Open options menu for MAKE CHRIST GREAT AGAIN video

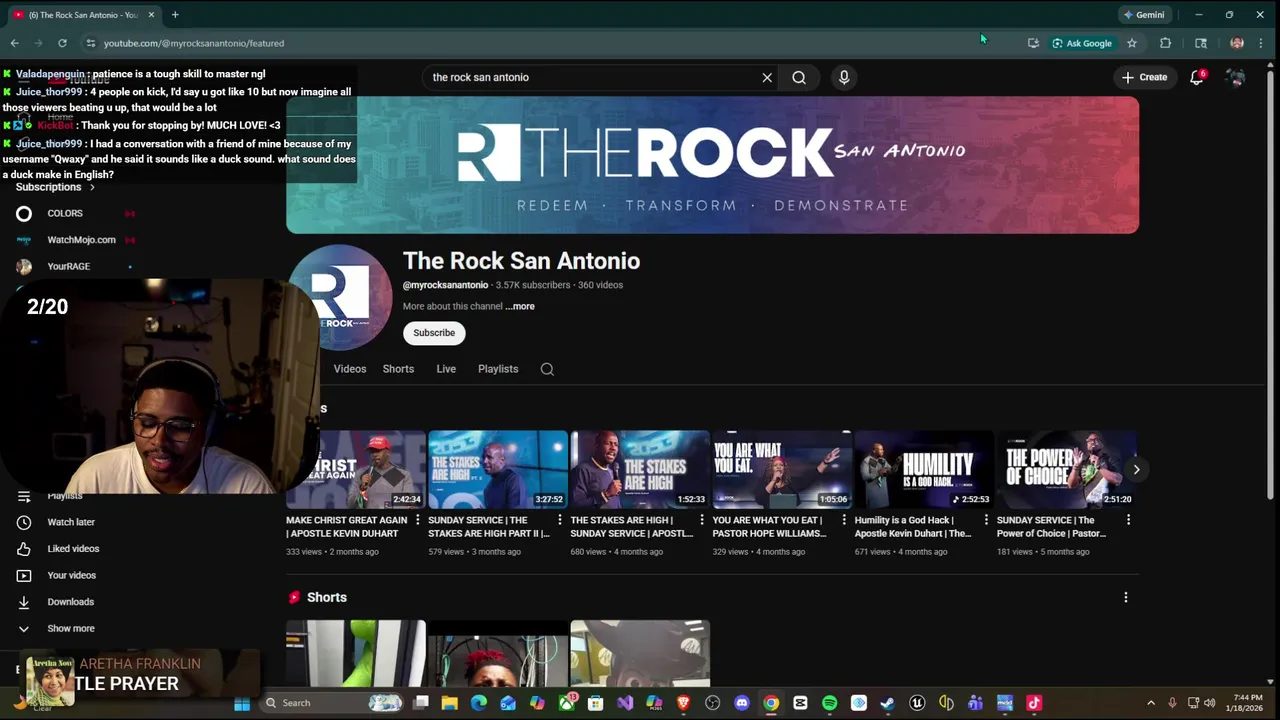click(418, 520)
